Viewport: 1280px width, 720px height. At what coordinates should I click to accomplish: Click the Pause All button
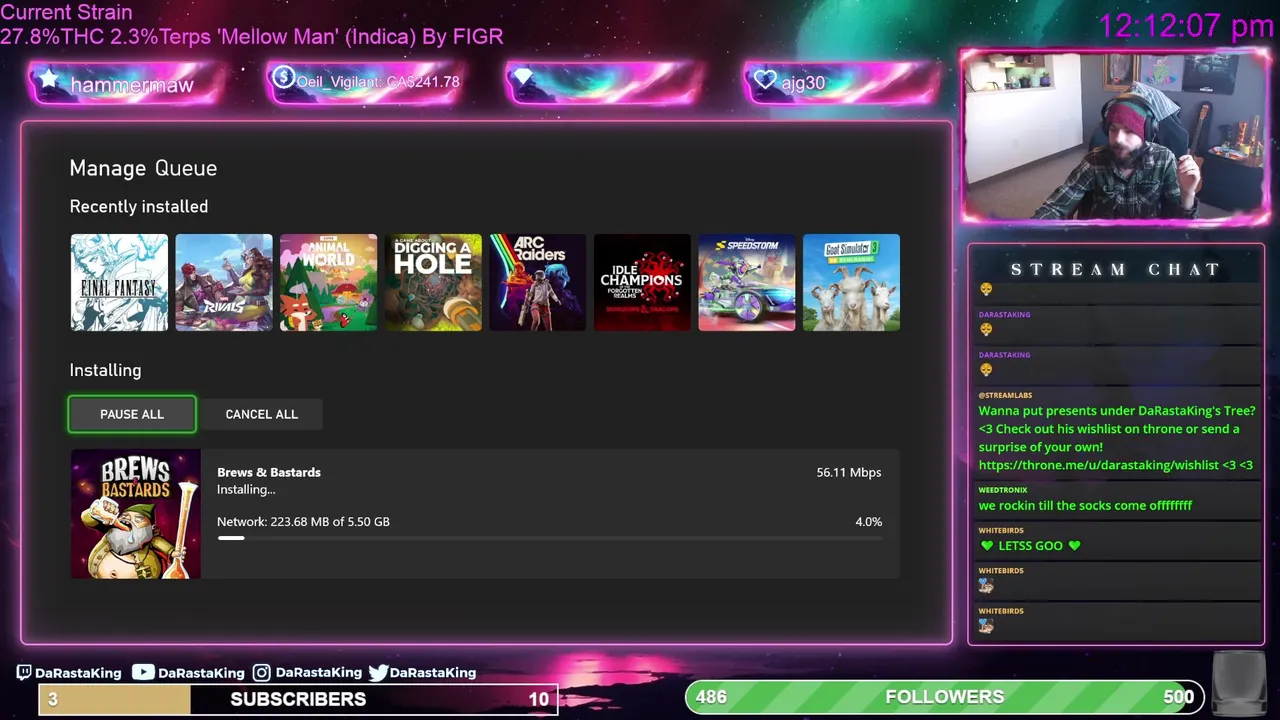coord(132,414)
